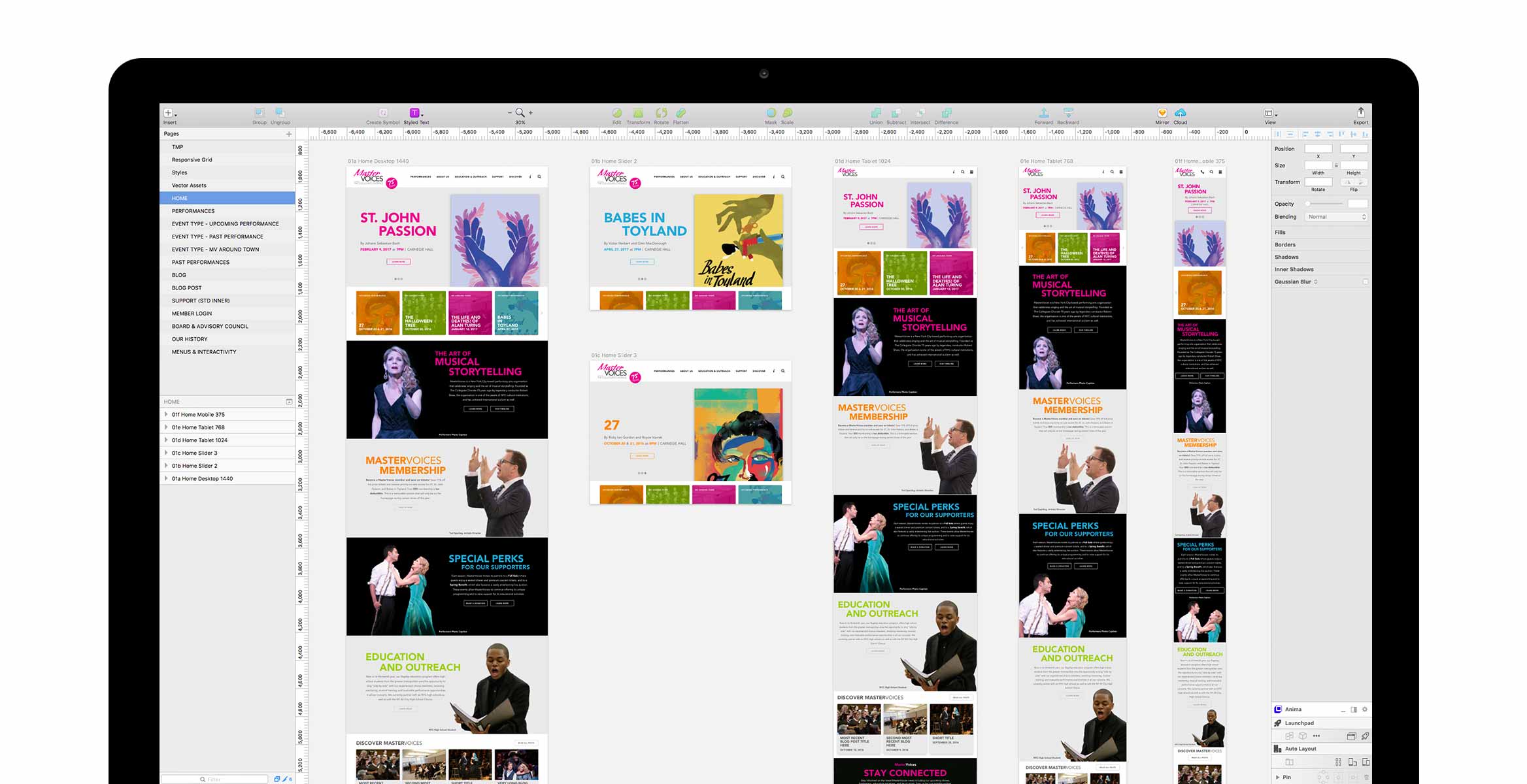
Task: Click the Cloud upload icon
Action: [x=1180, y=113]
